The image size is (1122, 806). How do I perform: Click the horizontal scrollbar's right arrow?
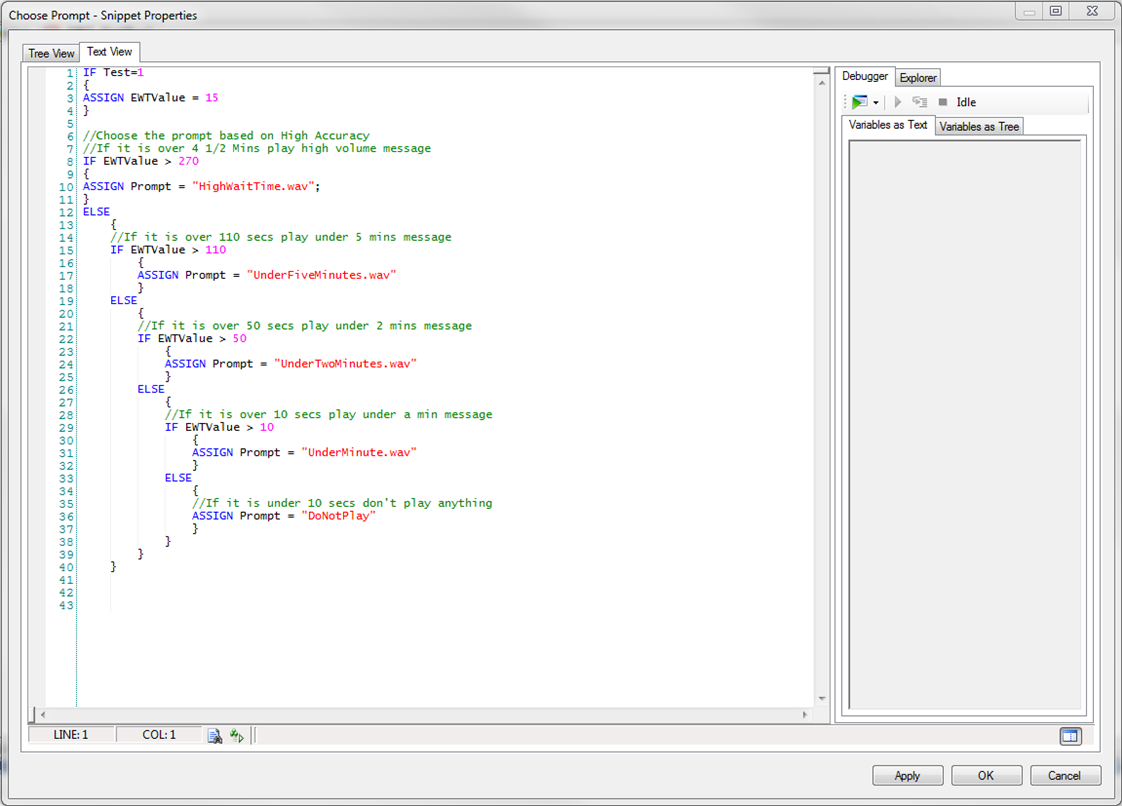coord(804,714)
